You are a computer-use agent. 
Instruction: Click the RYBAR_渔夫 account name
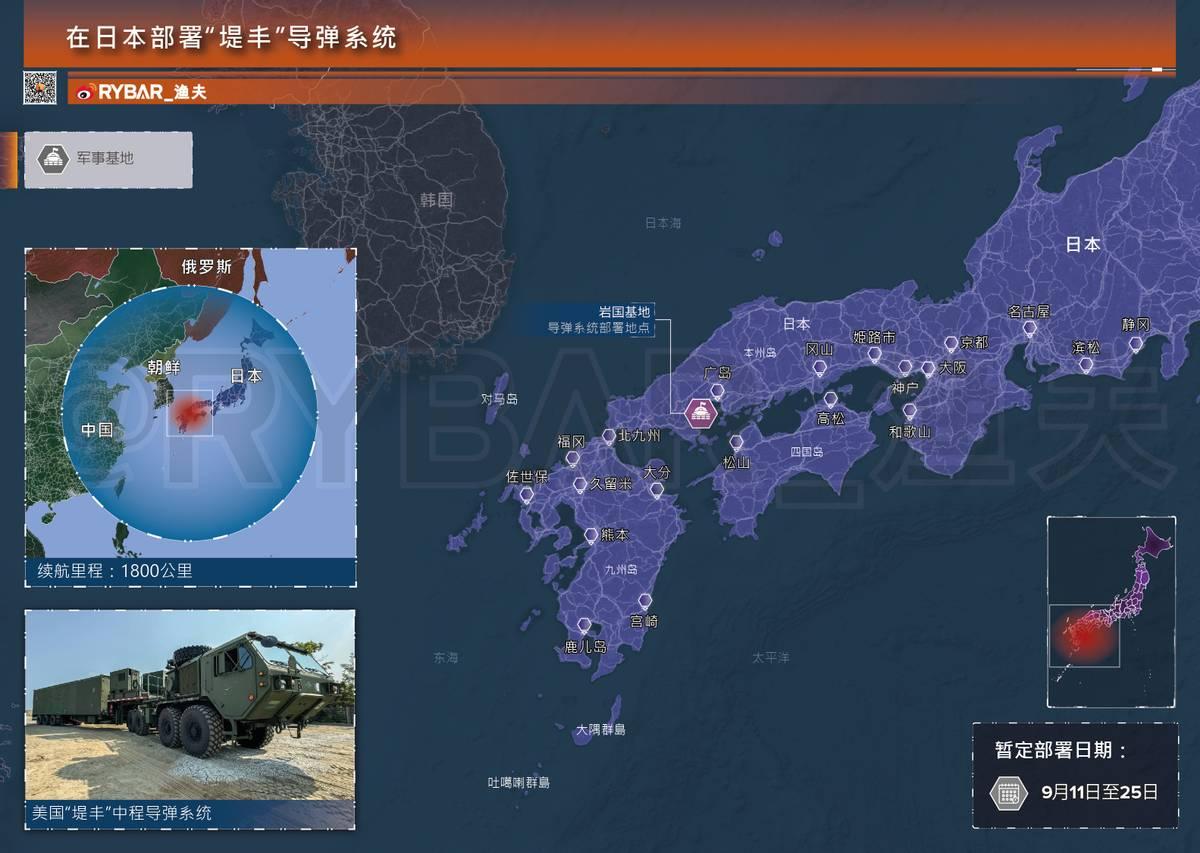[154, 92]
